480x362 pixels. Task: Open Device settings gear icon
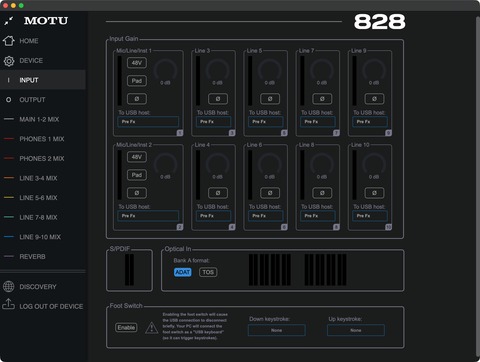9,61
